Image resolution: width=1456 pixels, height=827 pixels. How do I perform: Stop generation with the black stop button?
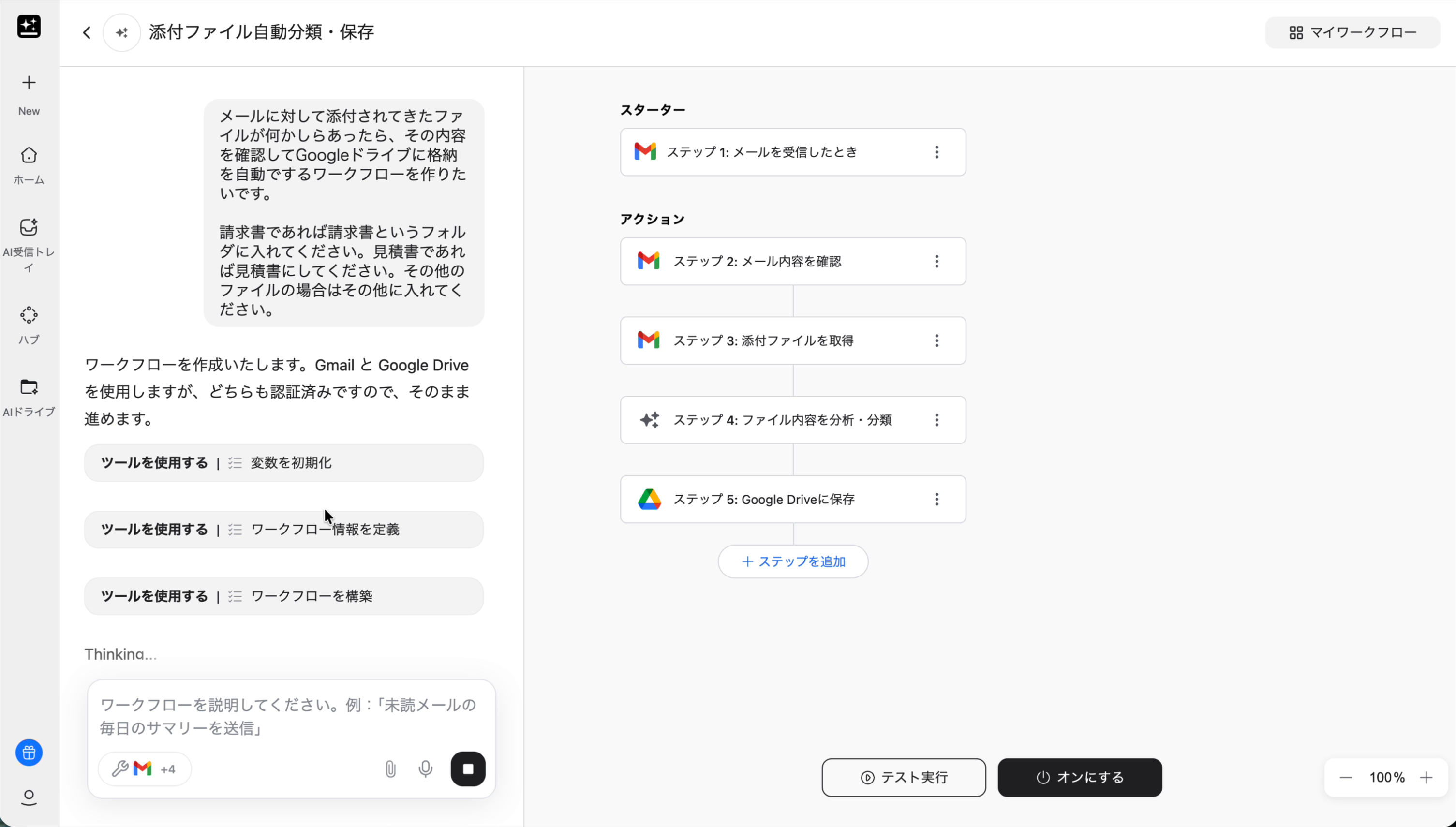pos(468,768)
